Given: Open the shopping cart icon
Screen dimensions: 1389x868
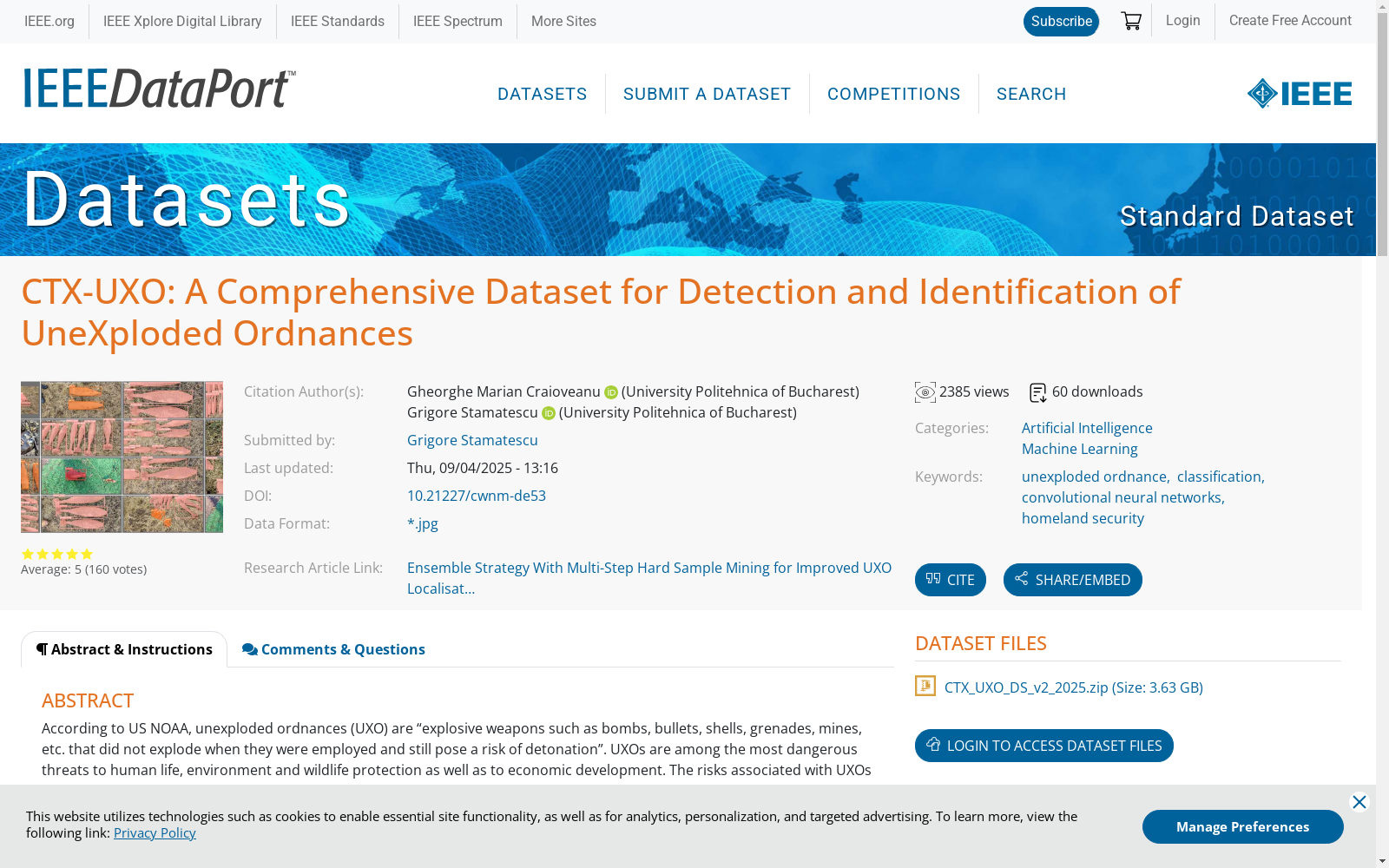Looking at the screenshot, I should [x=1131, y=21].
